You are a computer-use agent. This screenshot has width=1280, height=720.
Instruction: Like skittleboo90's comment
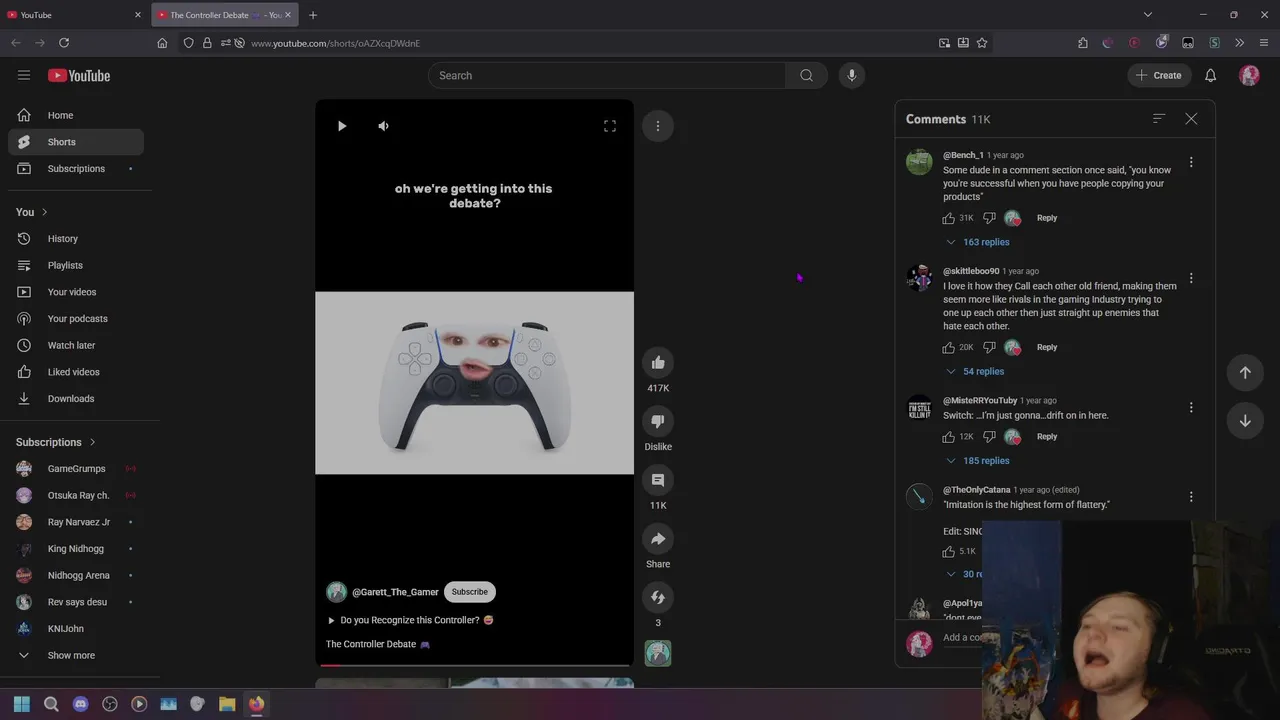click(x=949, y=347)
